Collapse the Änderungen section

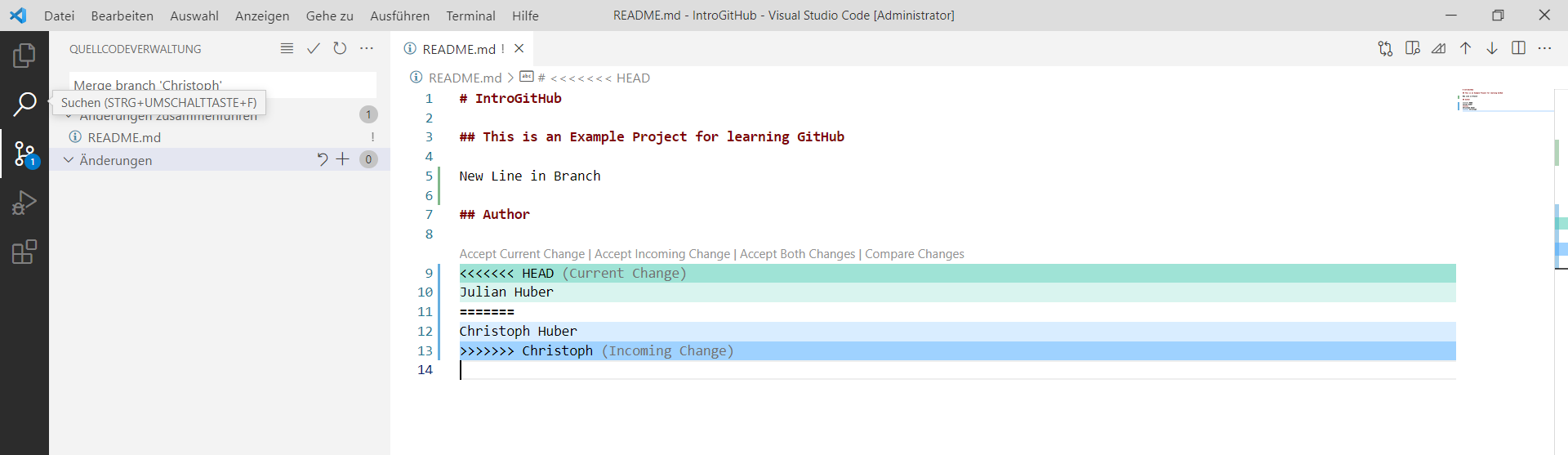click(69, 160)
